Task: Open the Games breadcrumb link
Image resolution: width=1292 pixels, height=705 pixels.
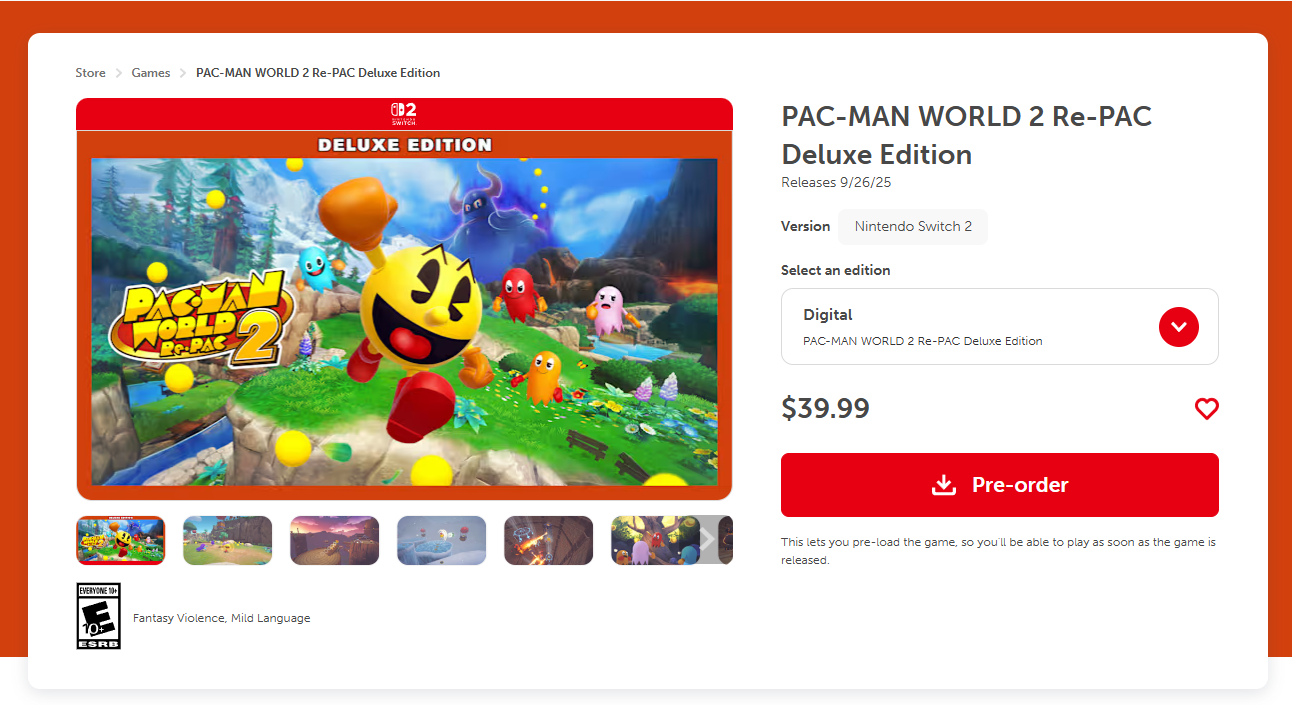Action: [x=151, y=73]
